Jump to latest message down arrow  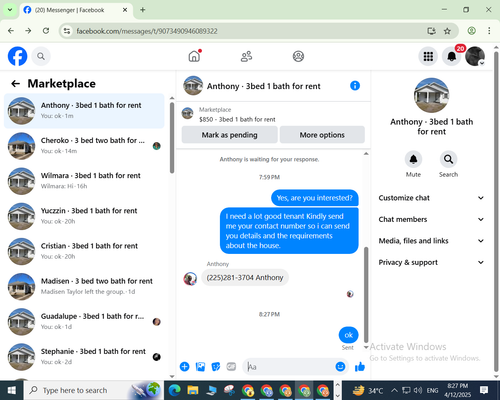[366, 347]
